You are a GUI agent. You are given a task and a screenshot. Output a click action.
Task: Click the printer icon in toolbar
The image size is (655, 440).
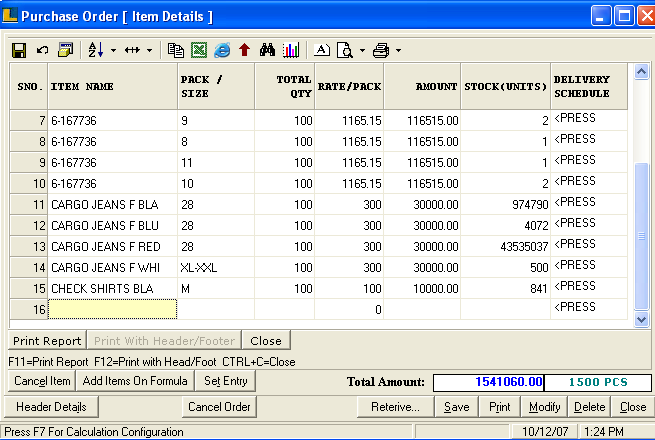click(381, 50)
